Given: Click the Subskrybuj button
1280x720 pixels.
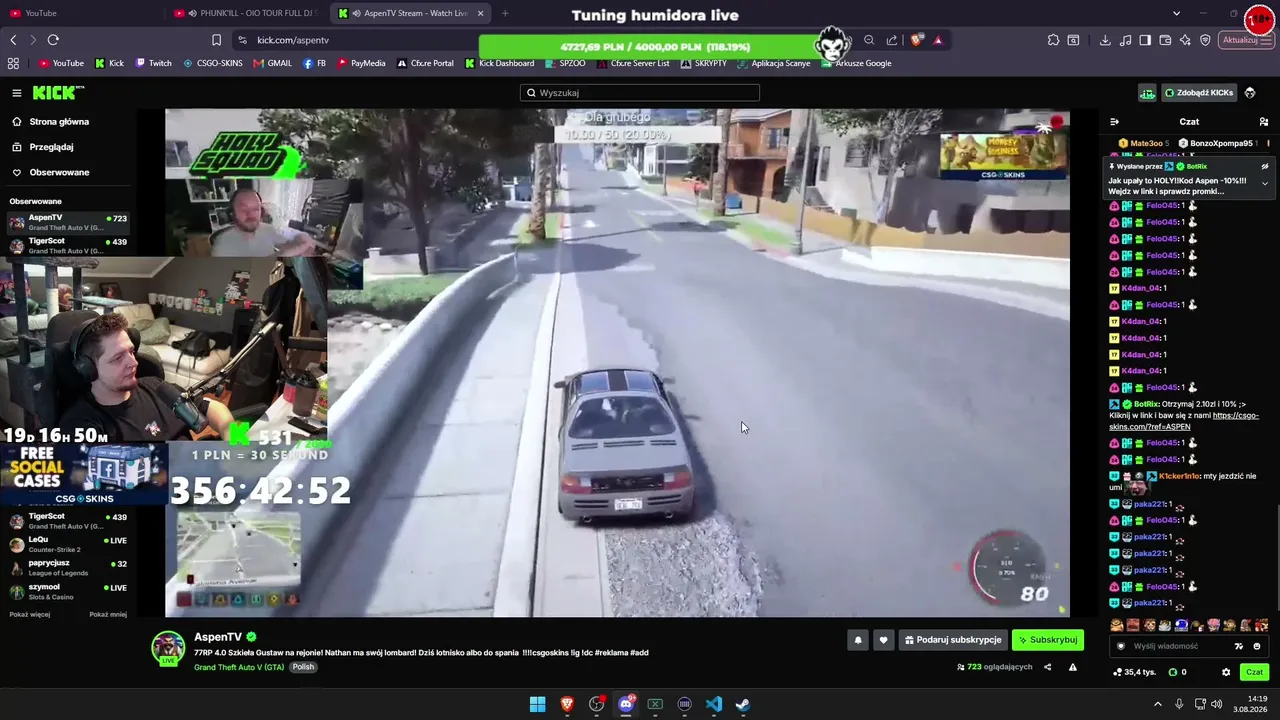Looking at the screenshot, I should (x=1048, y=640).
